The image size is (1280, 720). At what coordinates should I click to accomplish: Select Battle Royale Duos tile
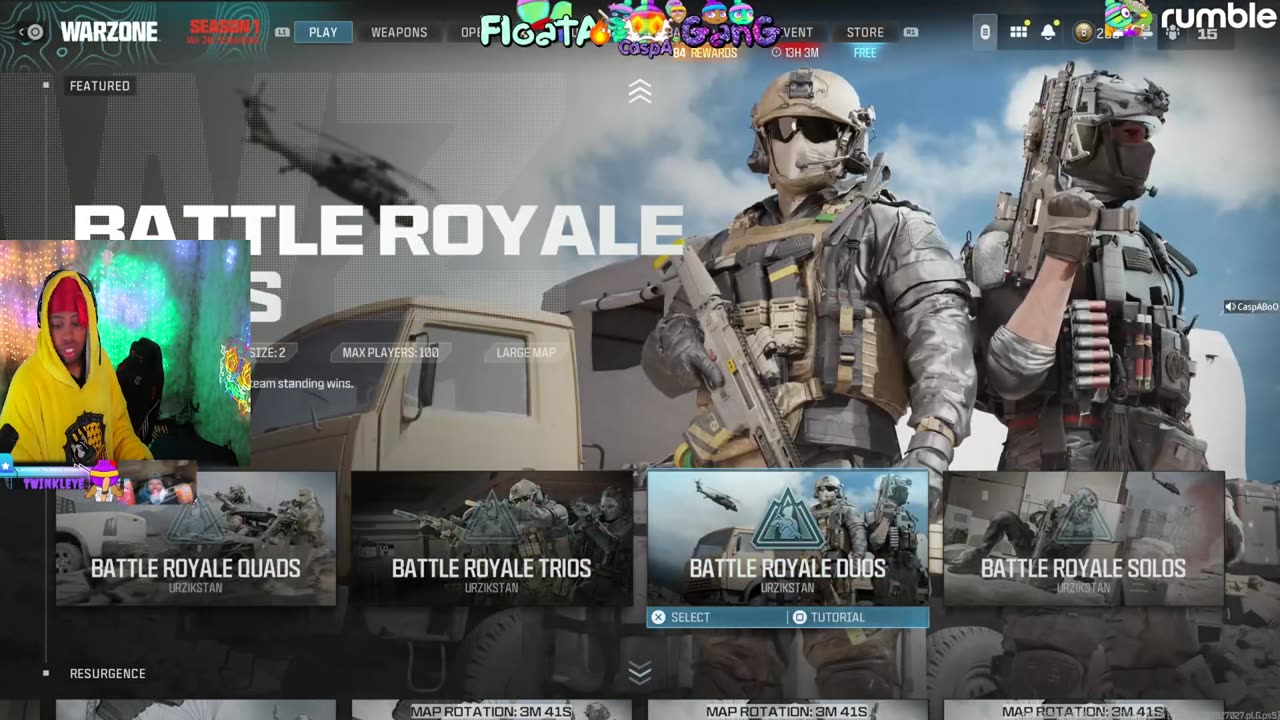788,538
